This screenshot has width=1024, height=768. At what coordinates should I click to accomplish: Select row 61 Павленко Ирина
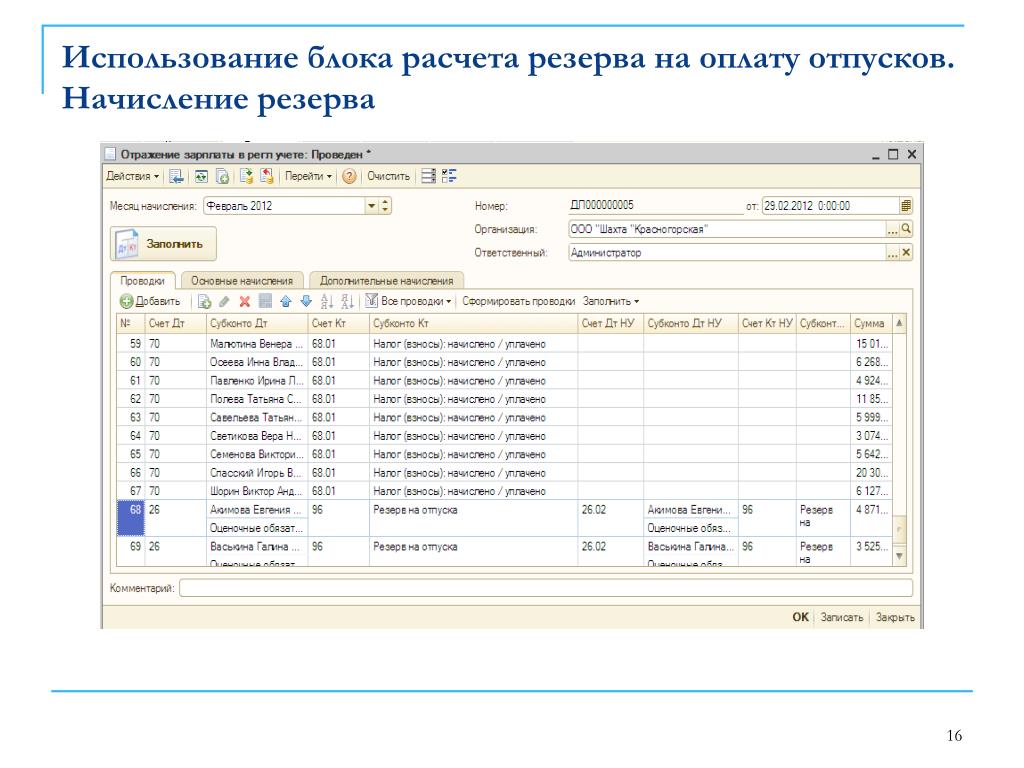click(x=505, y=381)
